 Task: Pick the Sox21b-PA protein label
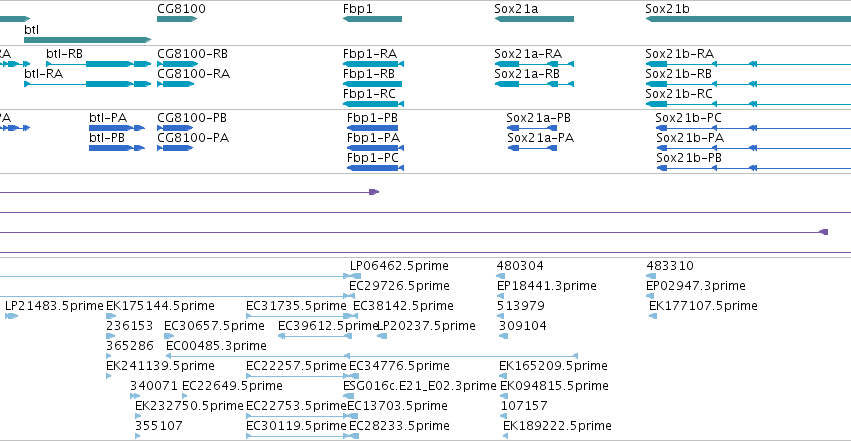(690, 138)
